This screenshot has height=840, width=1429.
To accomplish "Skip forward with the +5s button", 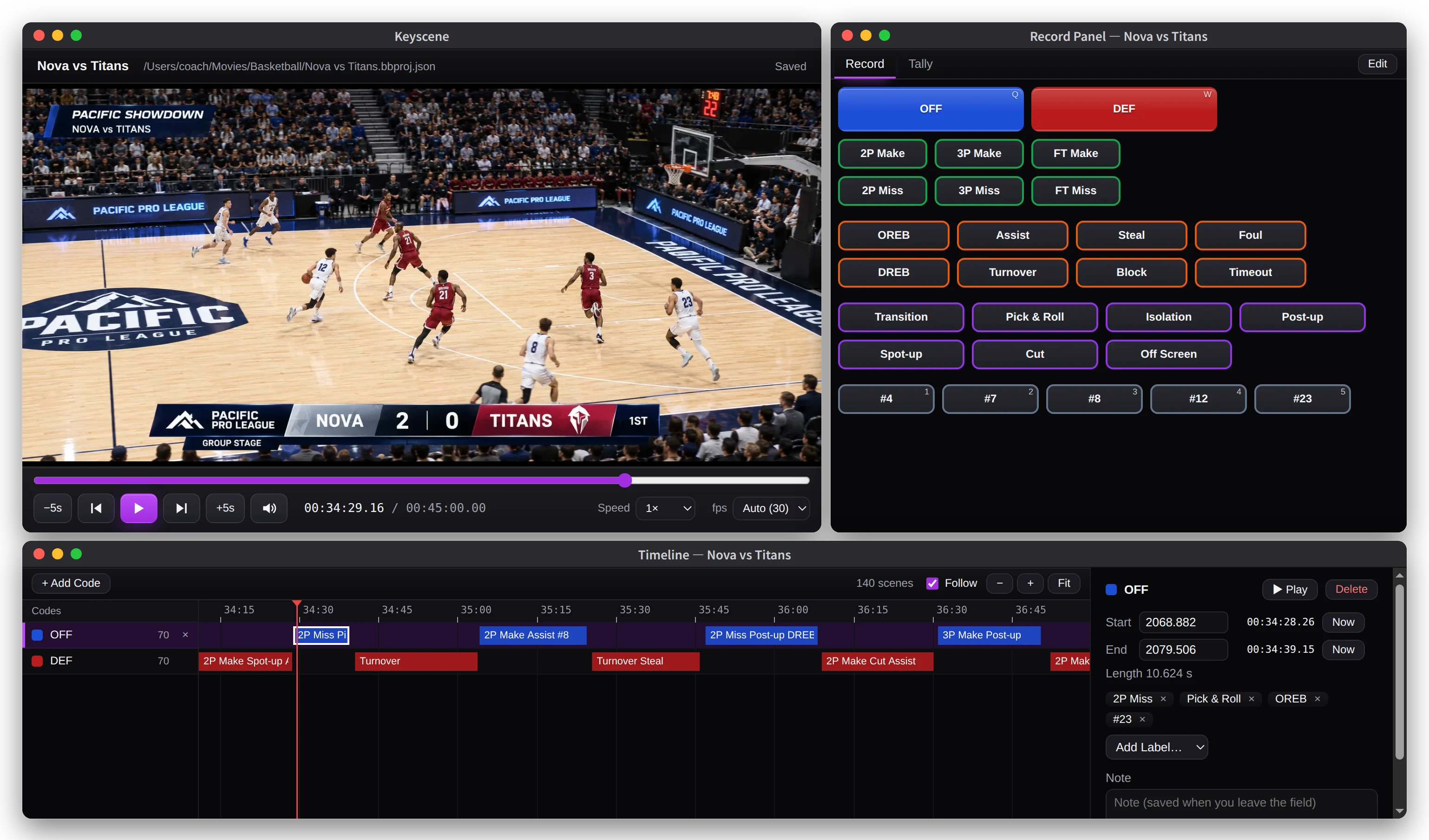I will [x=225, y=508].
